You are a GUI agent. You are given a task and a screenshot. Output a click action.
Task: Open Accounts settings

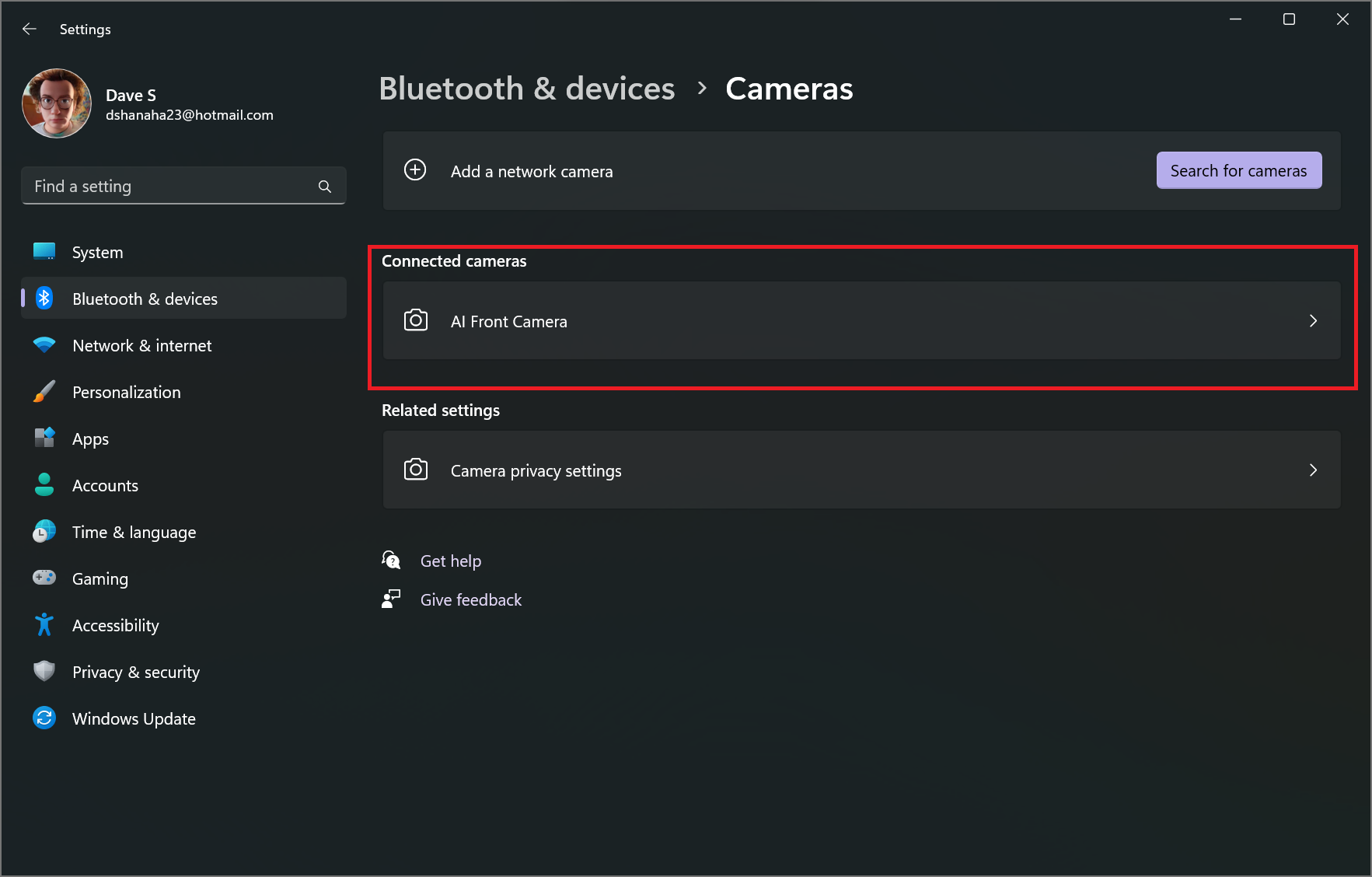[183, 485]
